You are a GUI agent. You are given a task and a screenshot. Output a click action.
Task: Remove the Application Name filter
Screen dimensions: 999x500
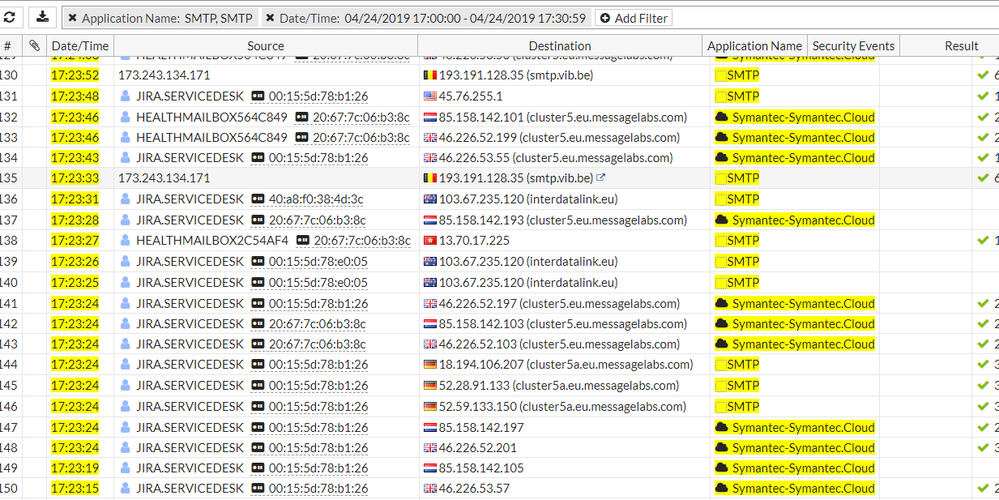click(72, 18)
